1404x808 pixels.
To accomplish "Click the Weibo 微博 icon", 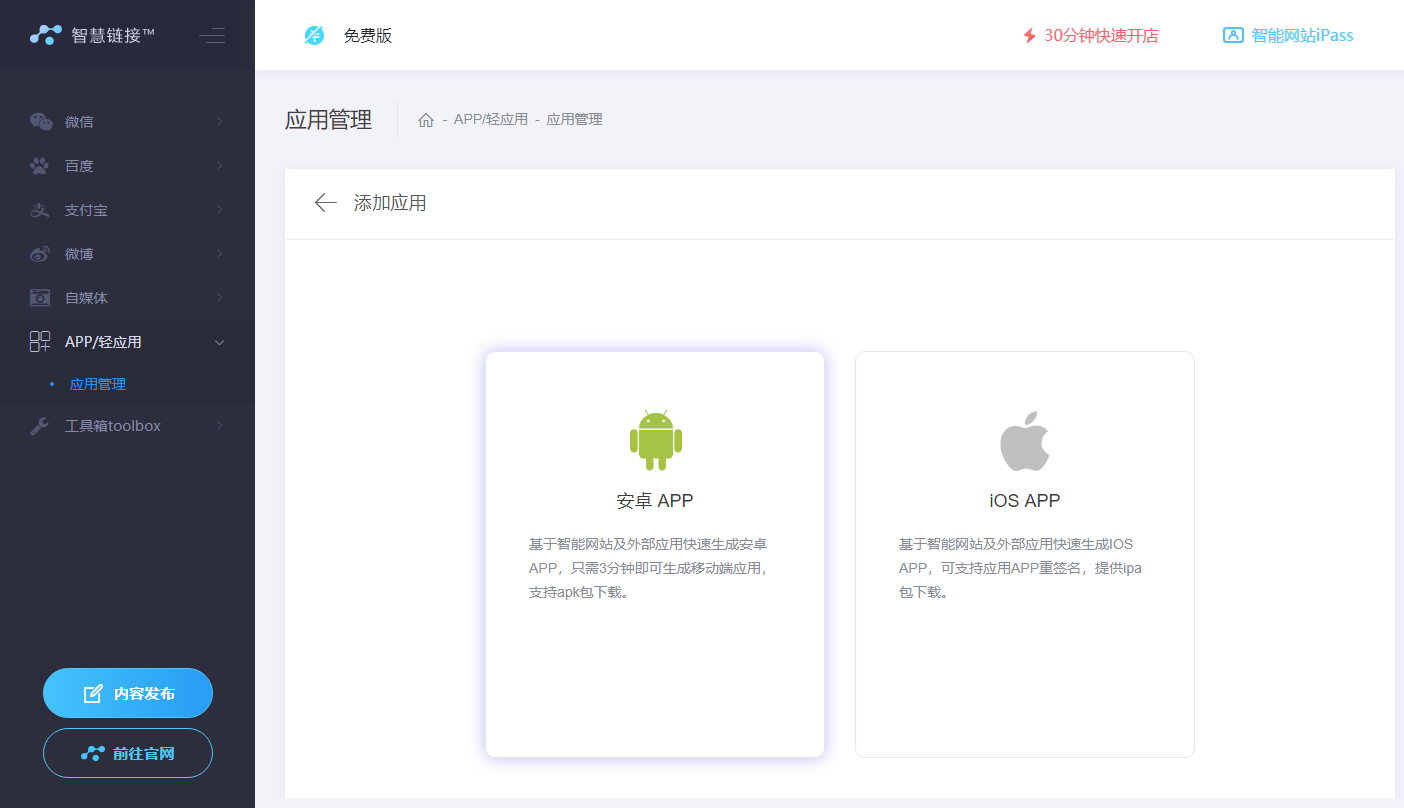I will coord(40,254).
